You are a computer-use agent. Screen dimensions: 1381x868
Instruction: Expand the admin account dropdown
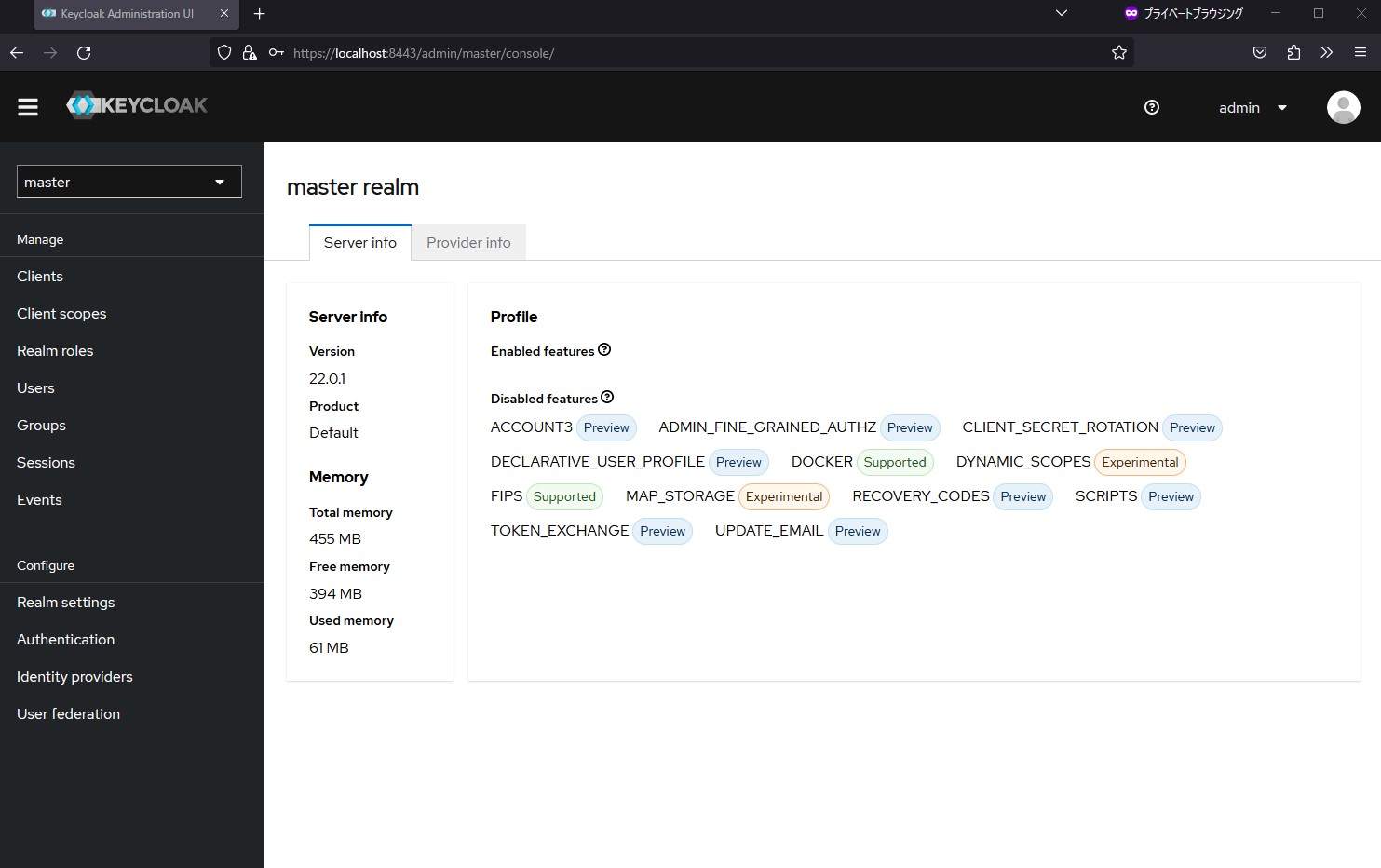[x=1252, y=107]
